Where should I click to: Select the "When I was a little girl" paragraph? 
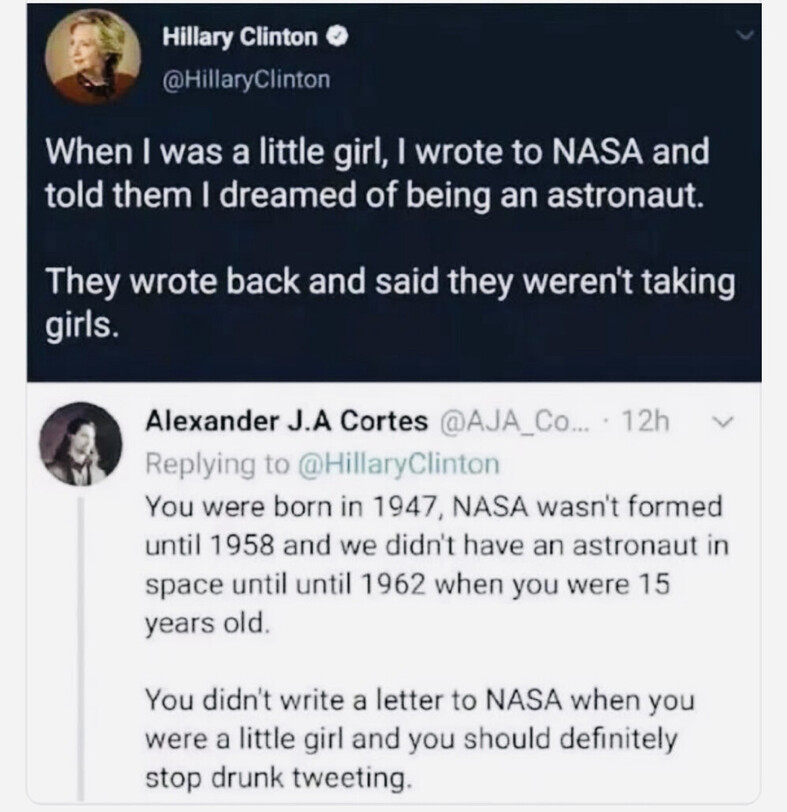(364, 177)
